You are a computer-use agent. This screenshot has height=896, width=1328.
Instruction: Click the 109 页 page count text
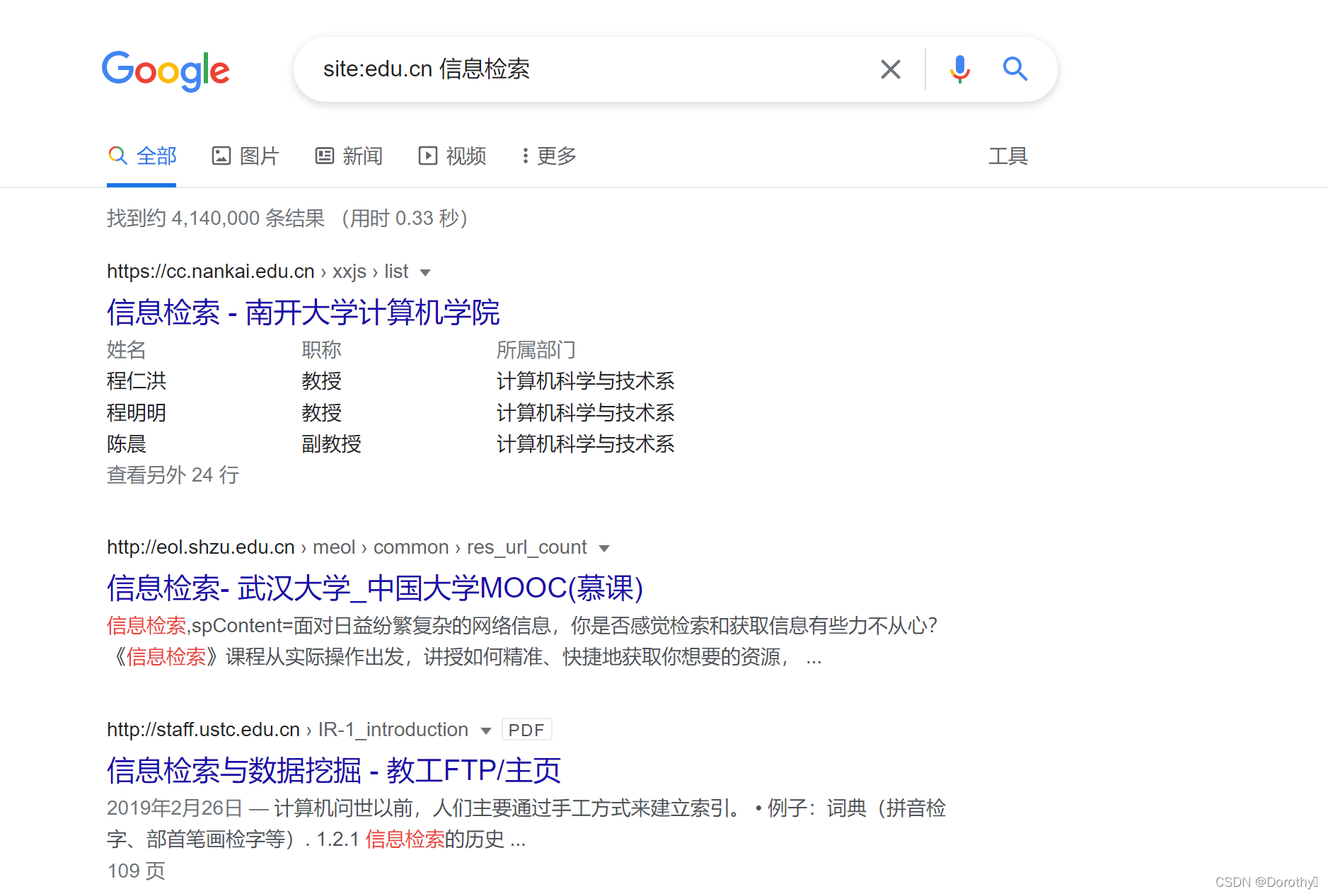click(x=136, y=871)
